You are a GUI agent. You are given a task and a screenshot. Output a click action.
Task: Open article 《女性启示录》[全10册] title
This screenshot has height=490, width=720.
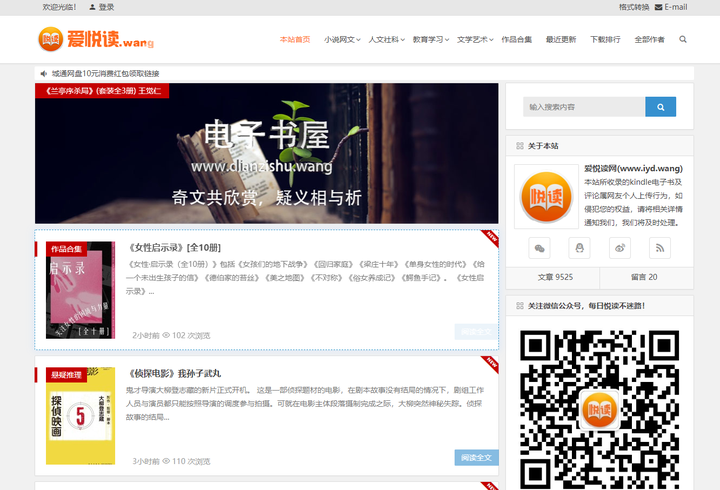tap(175, 247)
